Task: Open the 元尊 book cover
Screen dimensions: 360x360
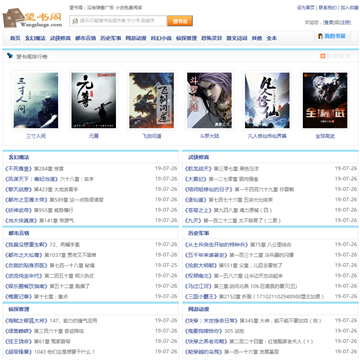Action: [94, 100]
